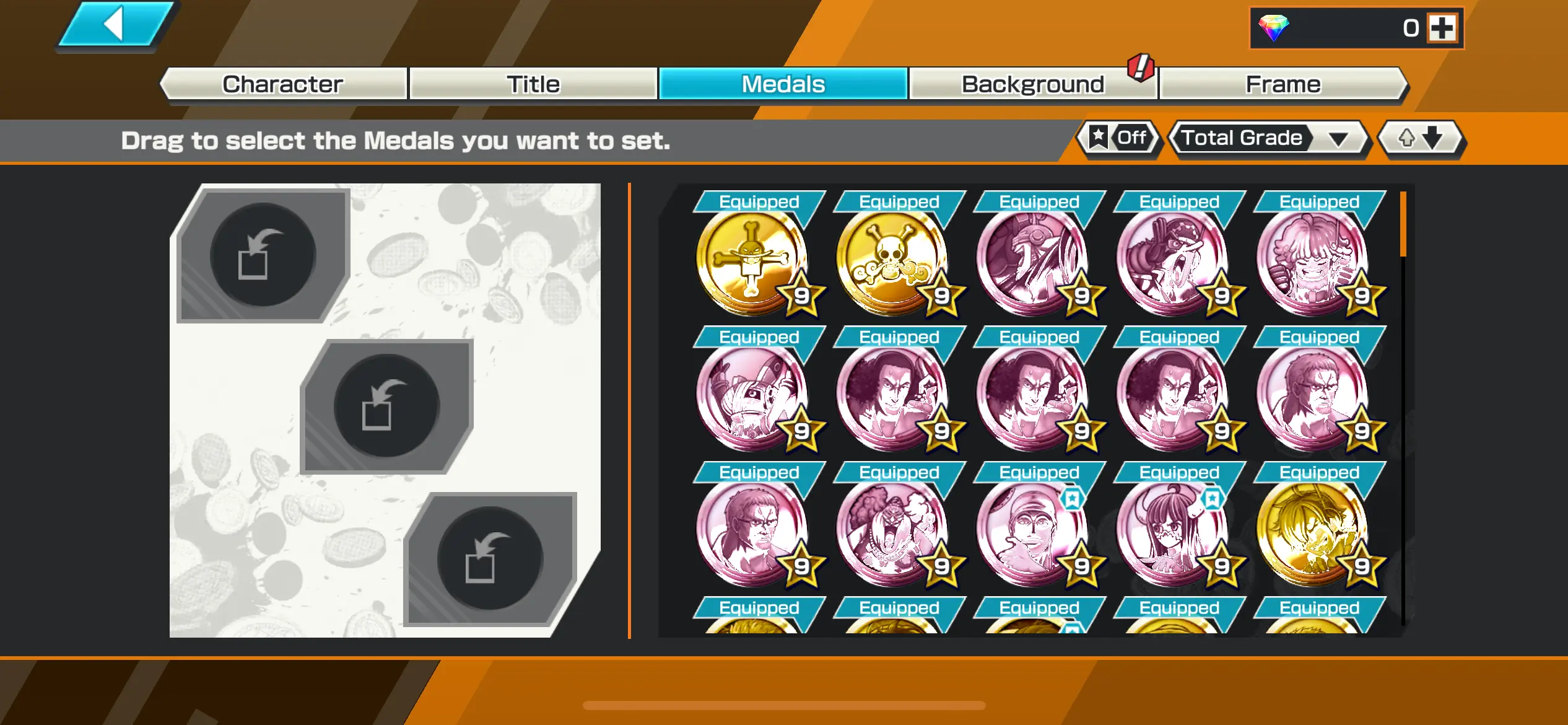Switch to the Character tab

pyautogui.click(x=283, y=84)
